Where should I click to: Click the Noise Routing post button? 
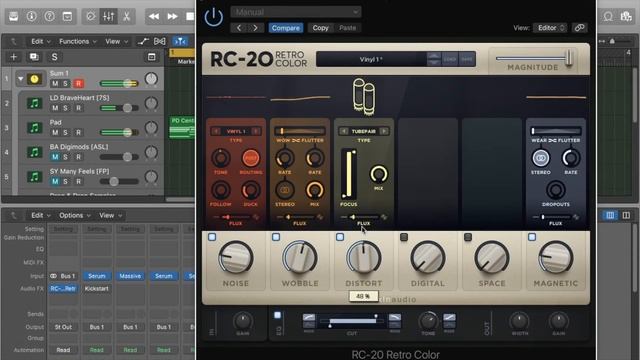[251, 158]
